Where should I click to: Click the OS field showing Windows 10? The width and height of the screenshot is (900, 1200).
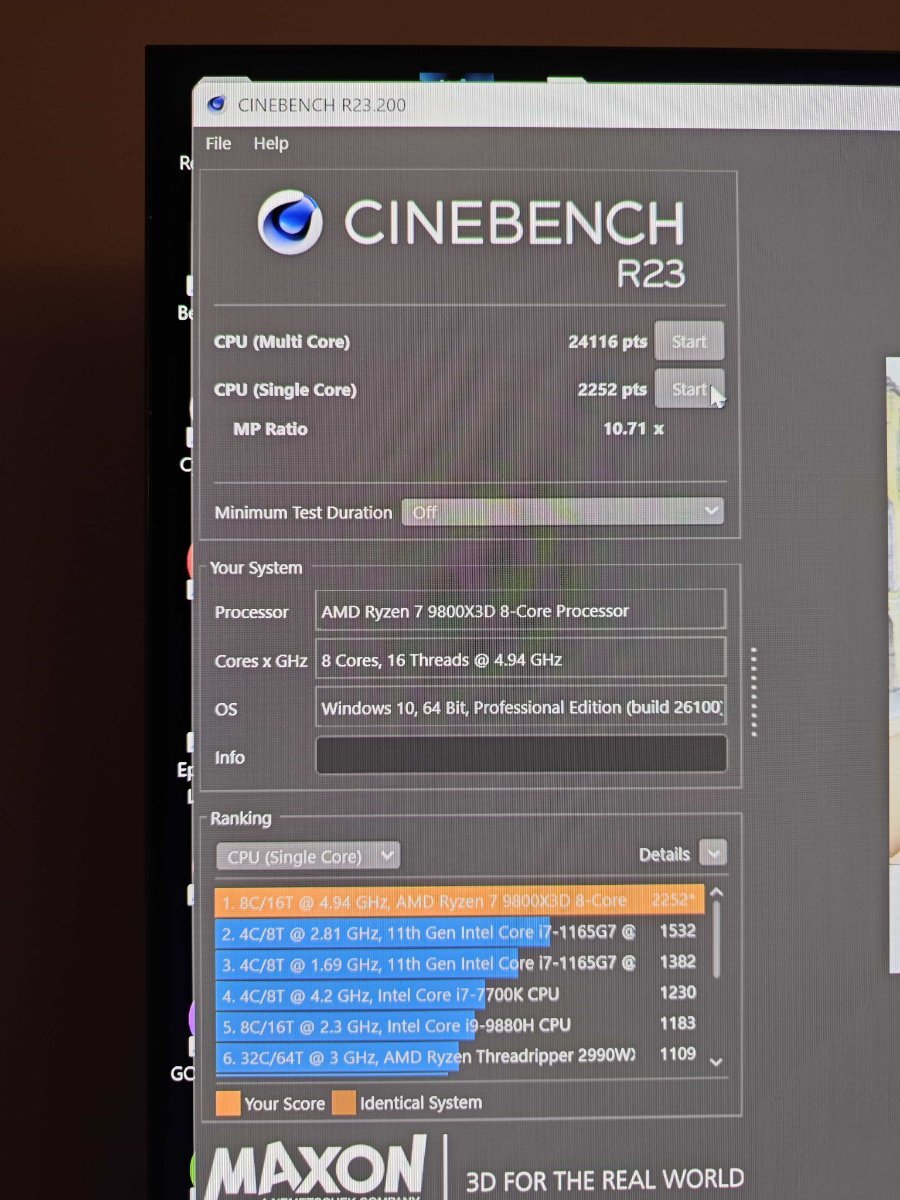(520, 708)
